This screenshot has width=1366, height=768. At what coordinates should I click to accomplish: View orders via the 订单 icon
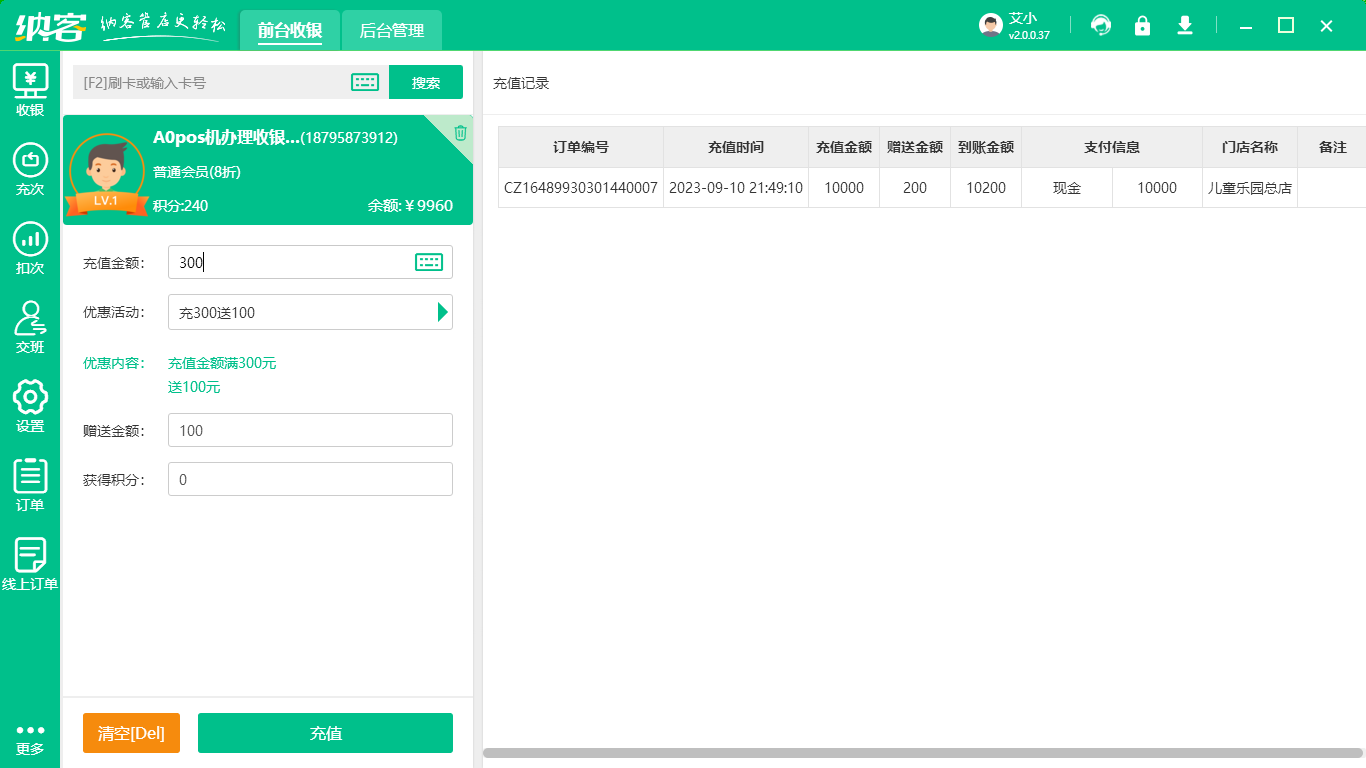click(x=30, y=485)
